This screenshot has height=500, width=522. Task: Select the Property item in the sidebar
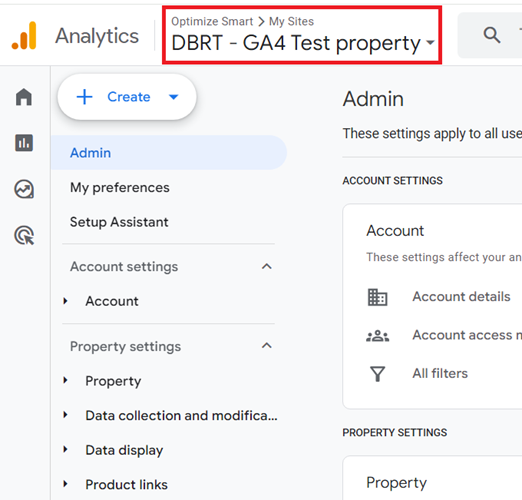pos(113,381)
